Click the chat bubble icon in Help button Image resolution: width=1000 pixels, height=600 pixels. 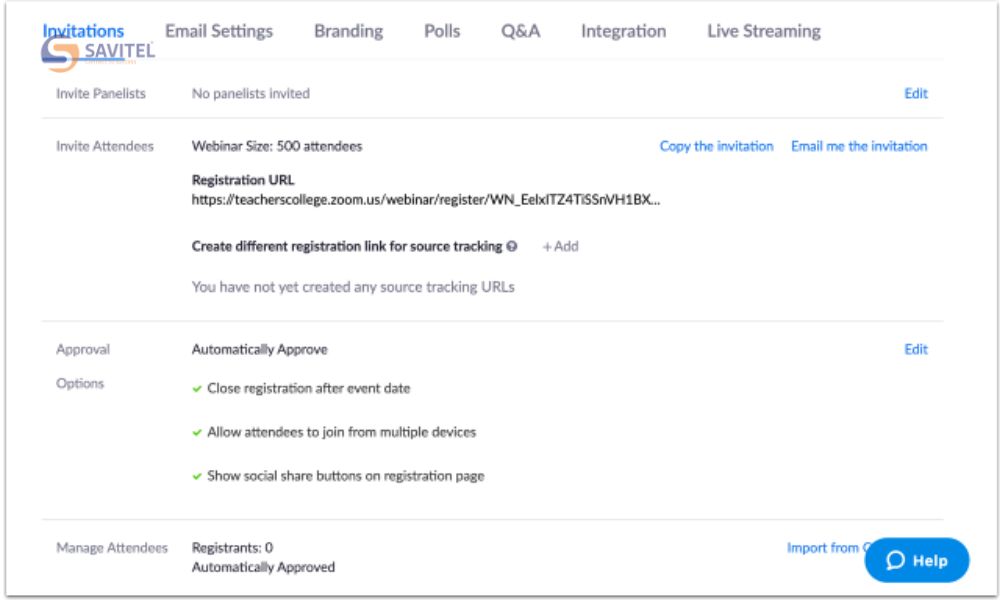pos(896,560)
